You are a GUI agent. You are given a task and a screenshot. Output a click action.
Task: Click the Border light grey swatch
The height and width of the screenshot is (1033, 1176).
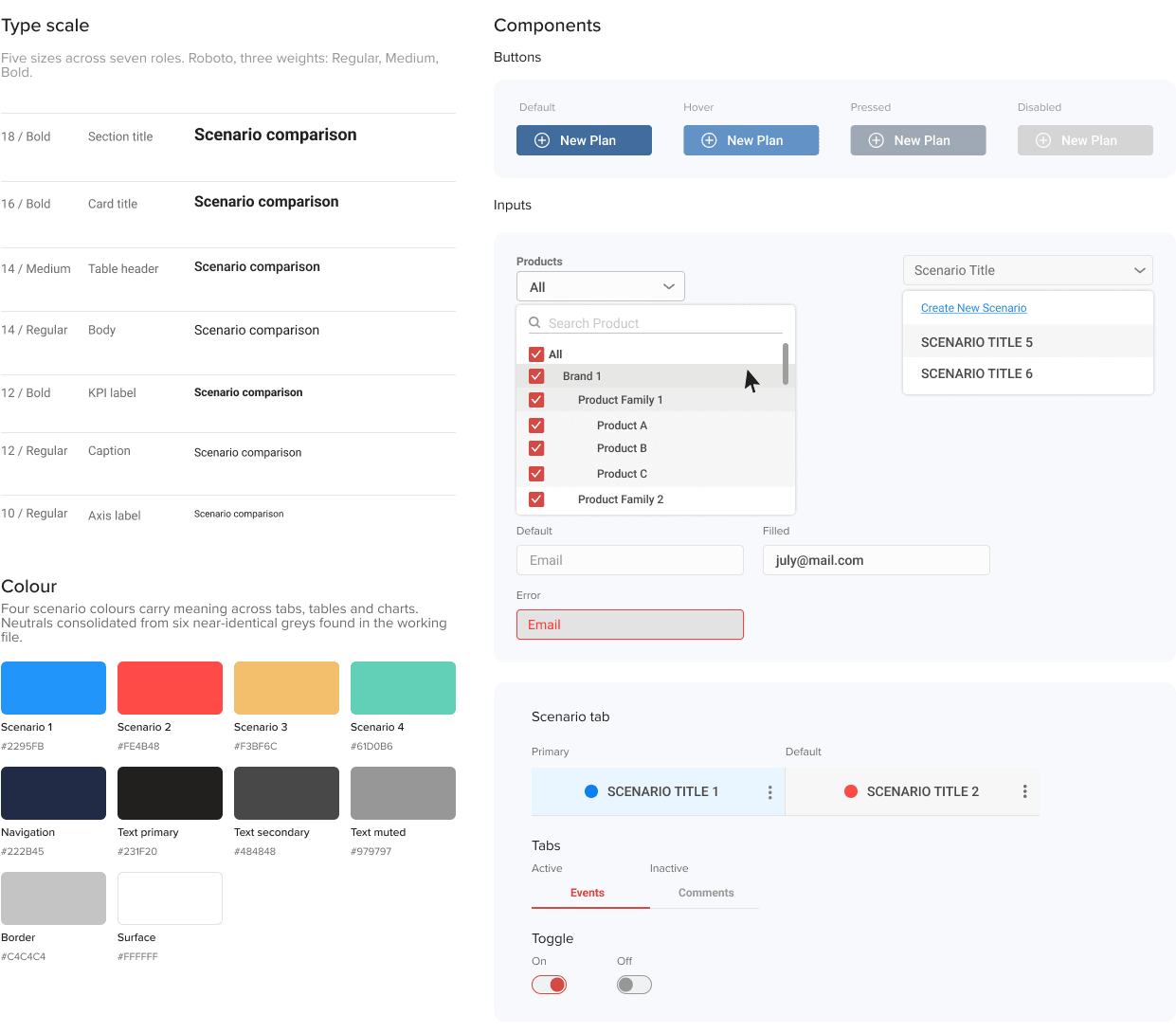coord(53,898)
